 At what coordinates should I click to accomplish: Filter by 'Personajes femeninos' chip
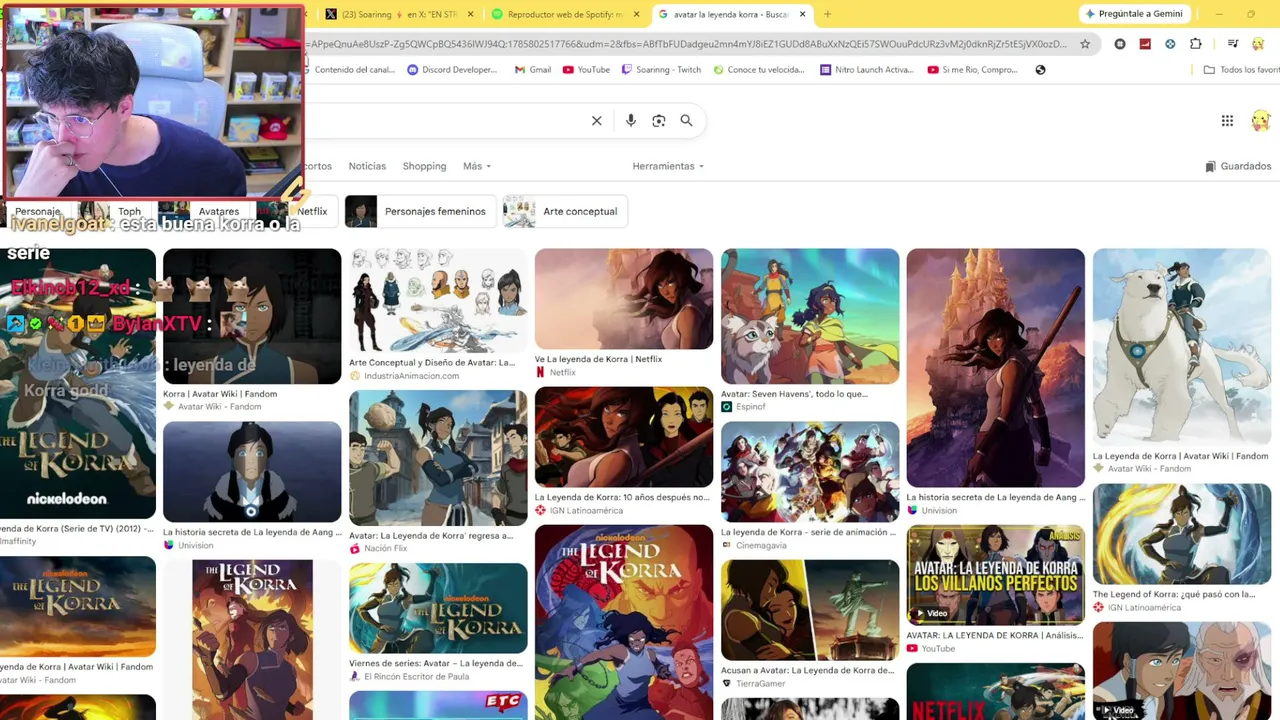(420, 211)
